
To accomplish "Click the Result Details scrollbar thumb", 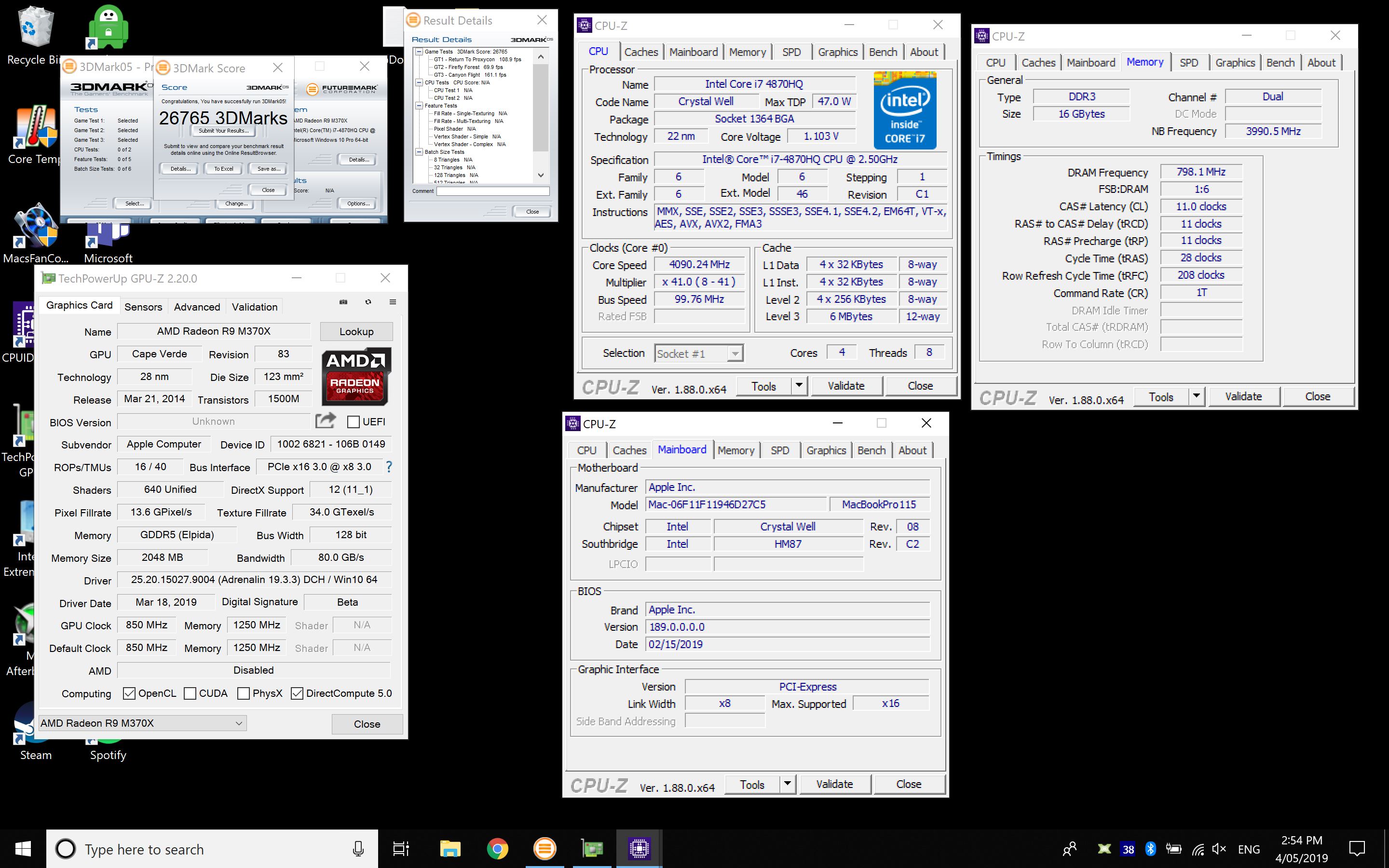I will [x=541, y=107].
